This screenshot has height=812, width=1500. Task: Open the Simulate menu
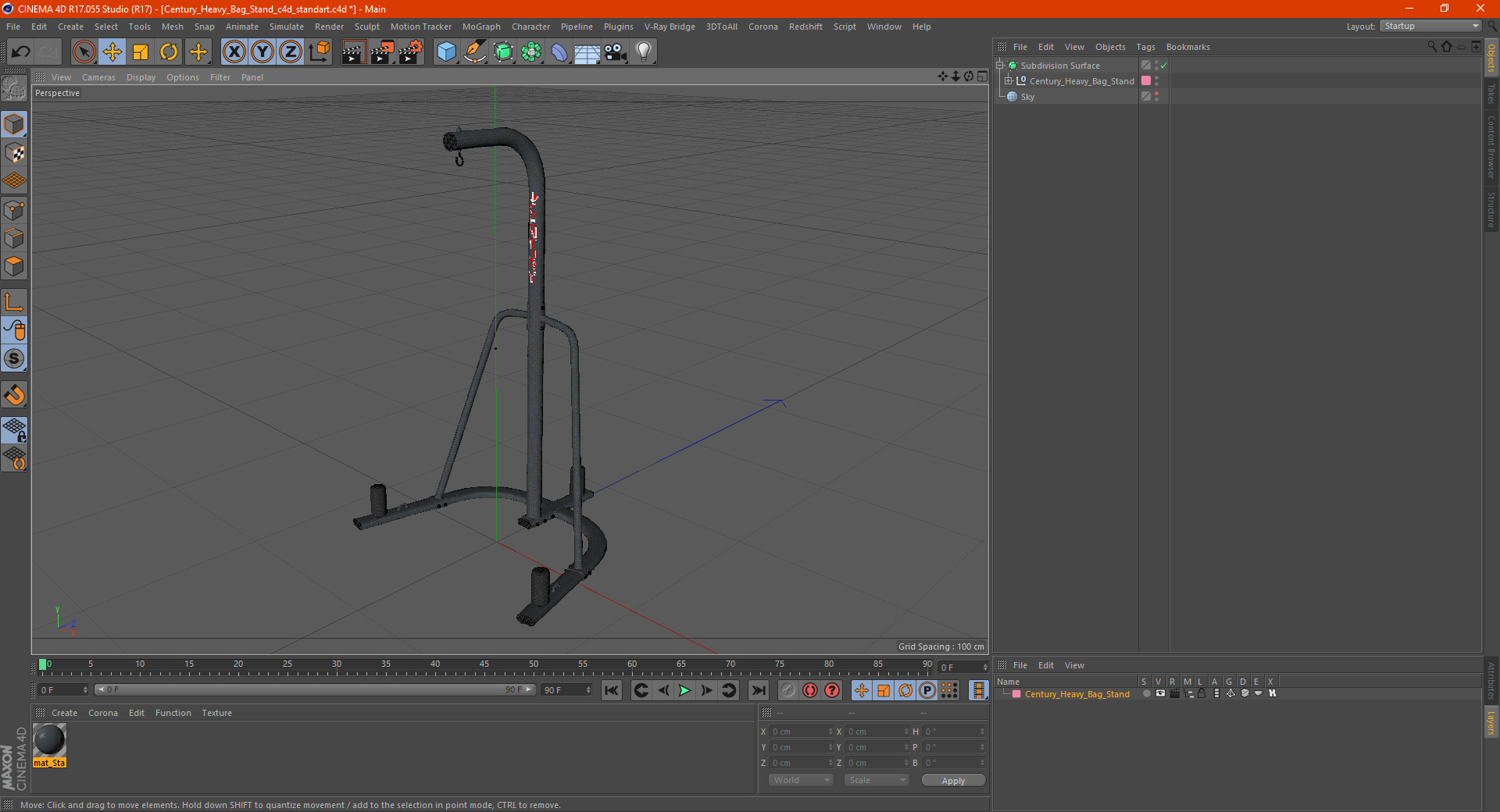(287, 27)
